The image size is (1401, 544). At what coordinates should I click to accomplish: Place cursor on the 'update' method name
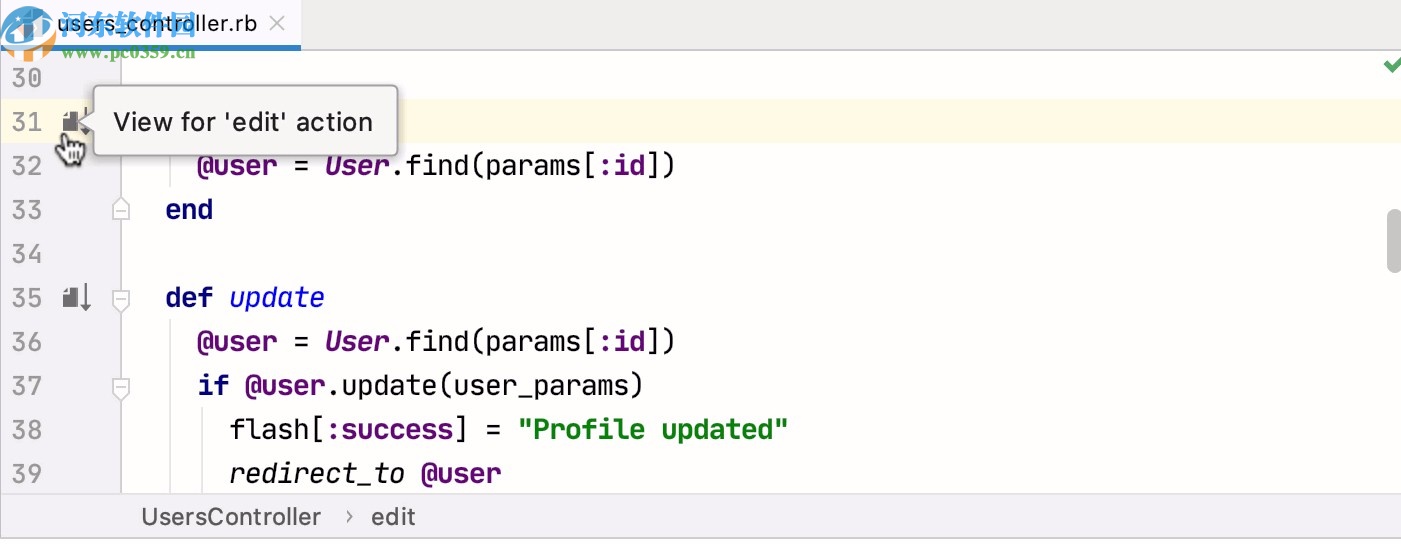point(277,298)
